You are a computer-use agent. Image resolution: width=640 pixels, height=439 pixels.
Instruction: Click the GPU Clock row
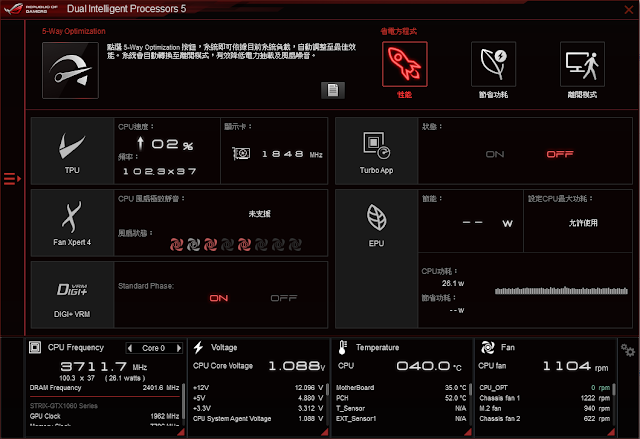[104, 416]
